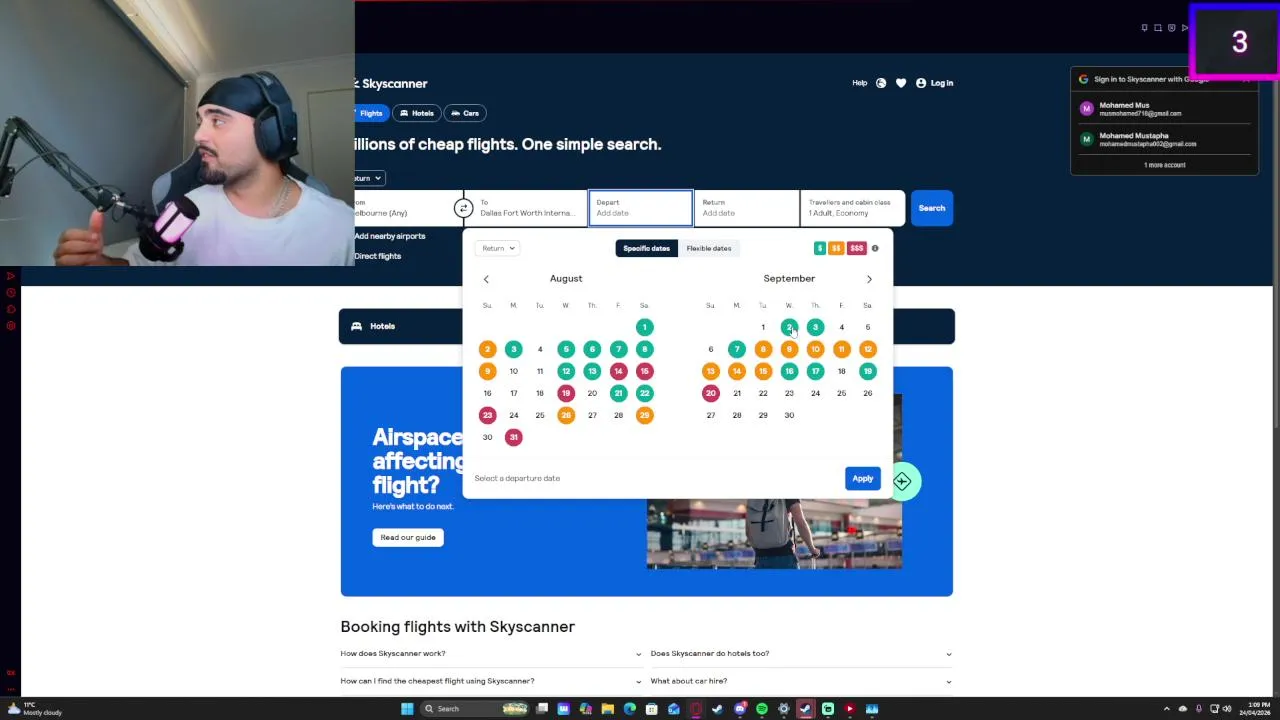Toggle Add nearby airports option

pos(390,236)
